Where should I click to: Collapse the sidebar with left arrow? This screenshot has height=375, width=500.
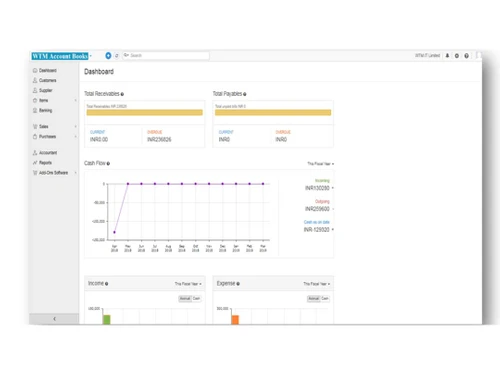54,319
